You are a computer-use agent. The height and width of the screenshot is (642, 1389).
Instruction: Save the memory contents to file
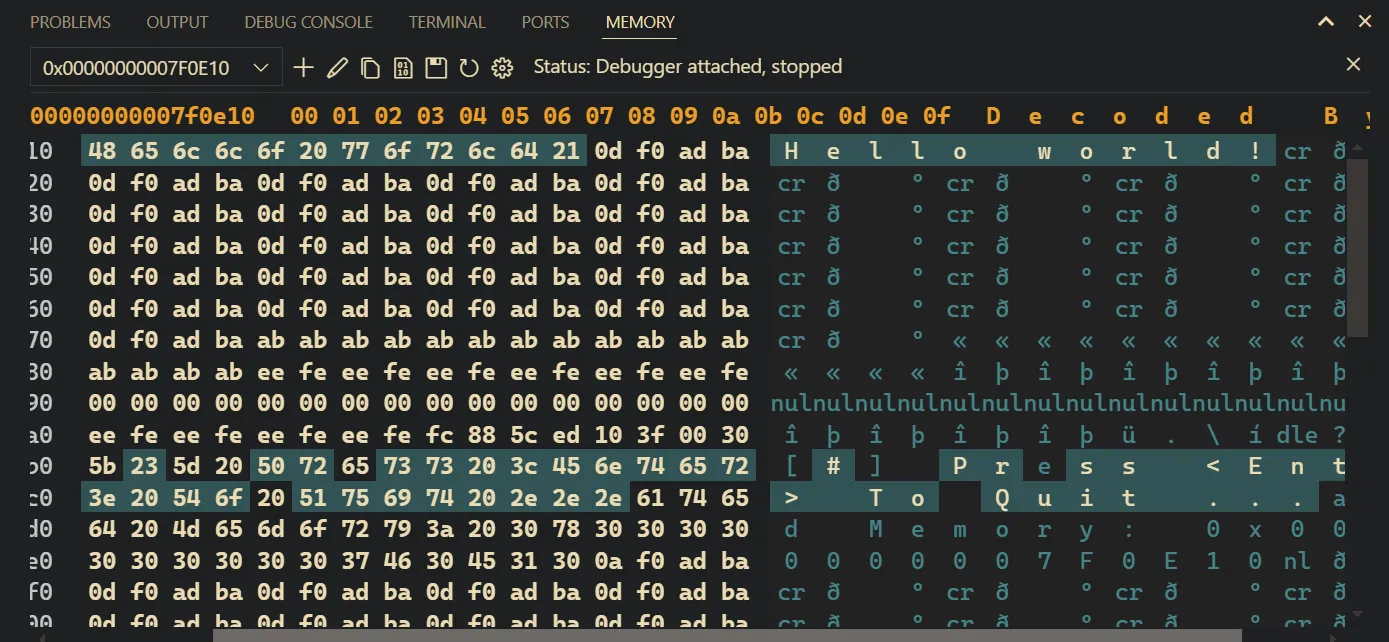435,67
